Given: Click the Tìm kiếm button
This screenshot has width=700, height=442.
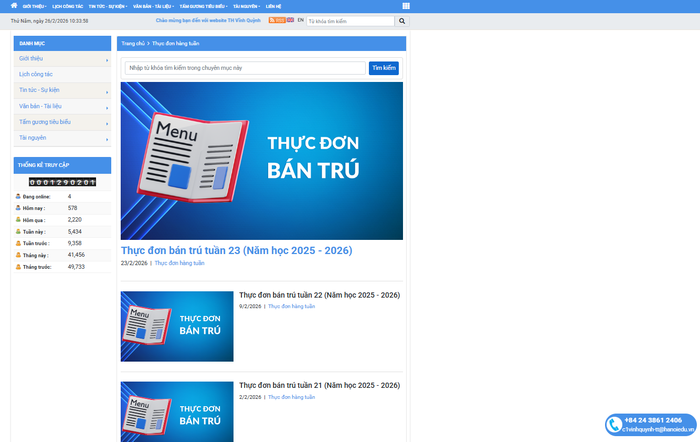Looking at the screenshot, I should pyautogui.click(x=383, y=68).
